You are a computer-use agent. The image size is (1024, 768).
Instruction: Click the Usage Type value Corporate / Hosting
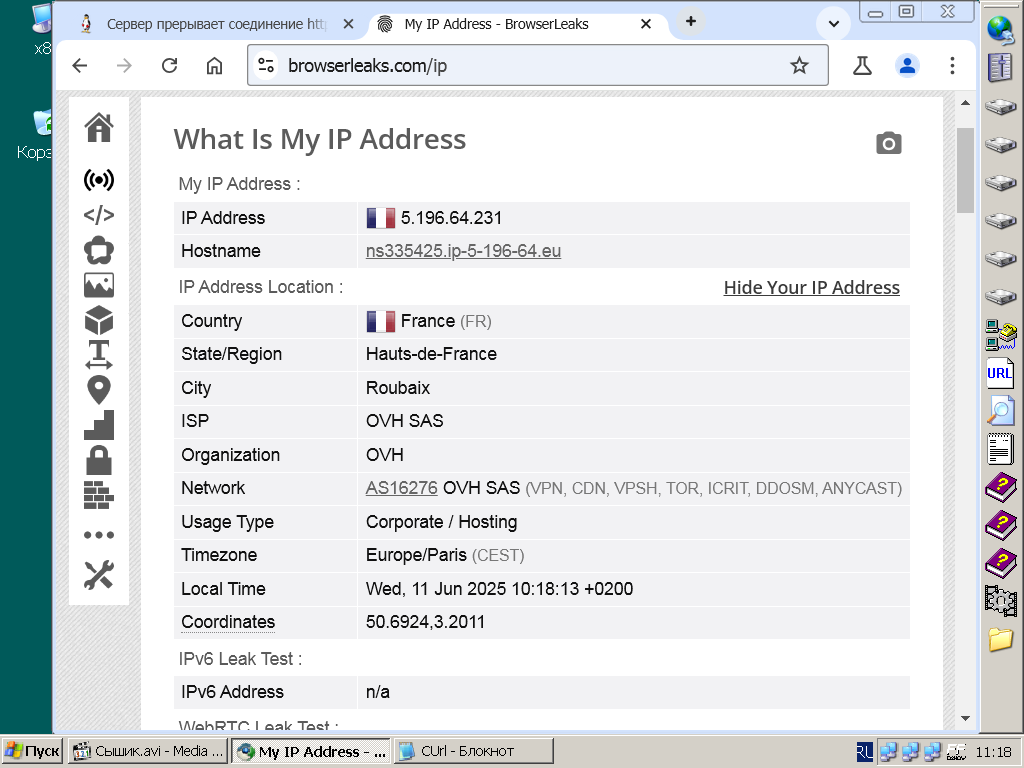(441, 522)
